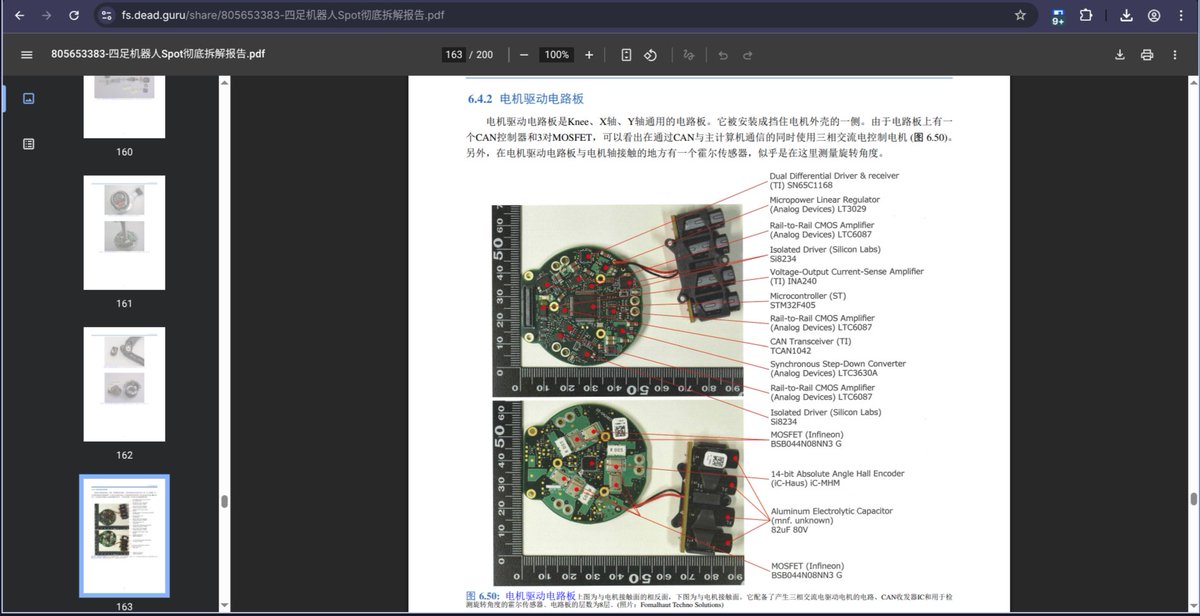Reload the current page
The image size is (1200, 616).
click(74, 16)
